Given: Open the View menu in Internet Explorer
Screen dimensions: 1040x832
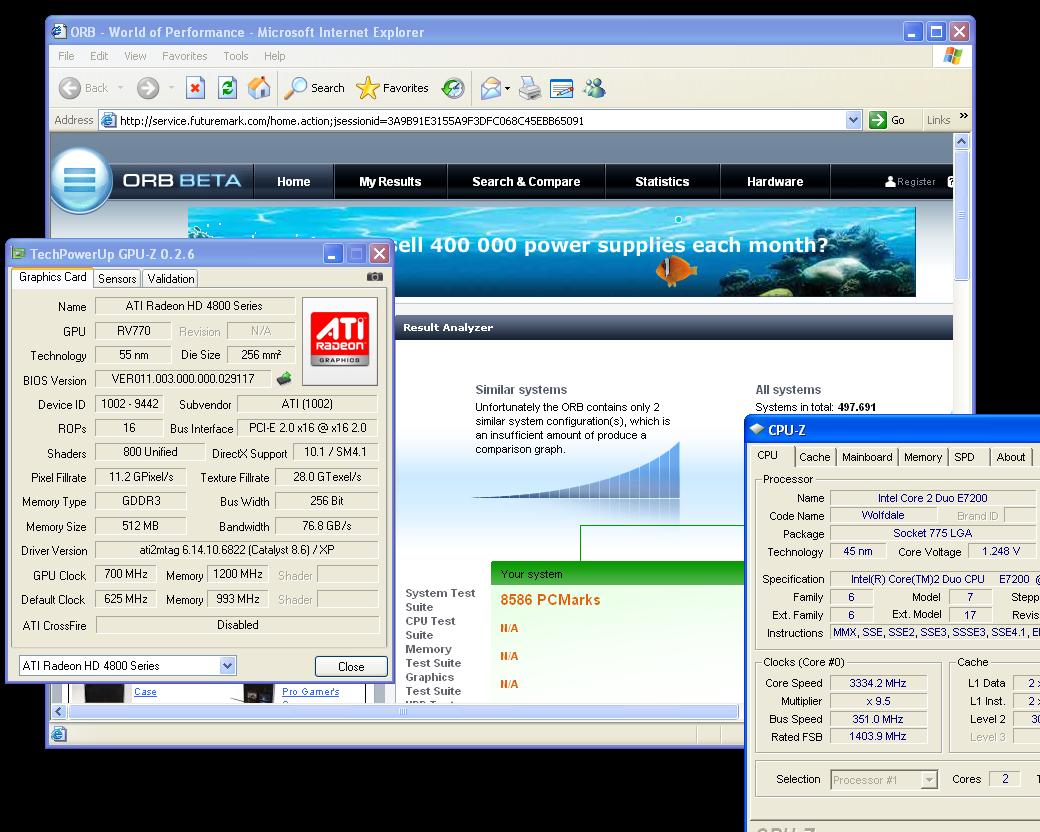Looking at the screenshot, I should click(x=135, y=56).
